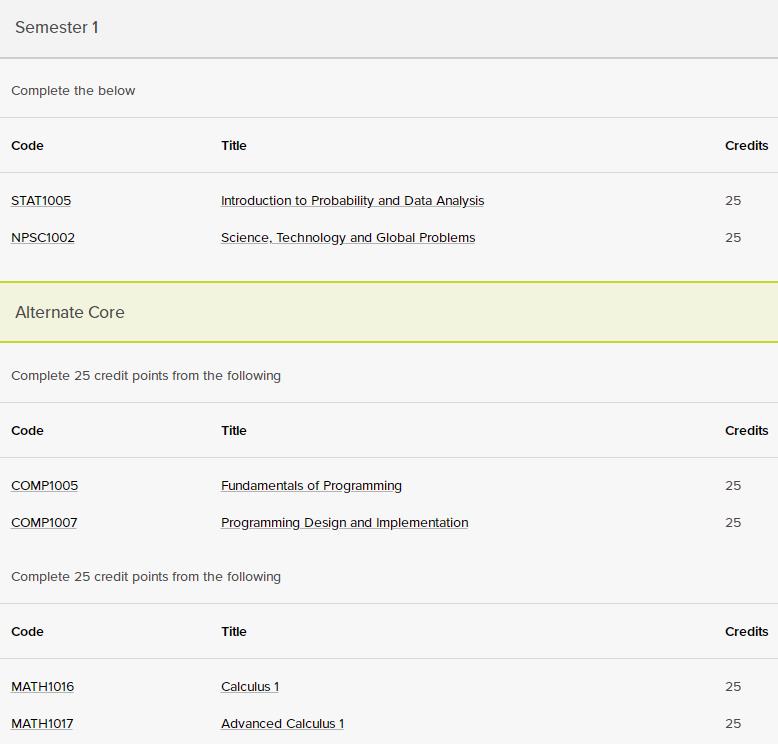This screenshot has width=778, height=744.
Task: Open the COMP1005 course code link
Action: (45, 485)
